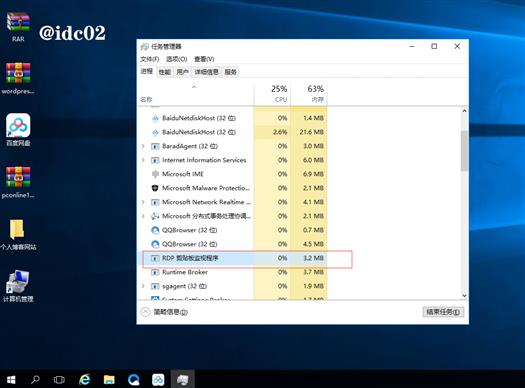This screenshot has width=525, height=388.
Task: Open Internet Explorer from the taskbar
Action: coord(84,379)
